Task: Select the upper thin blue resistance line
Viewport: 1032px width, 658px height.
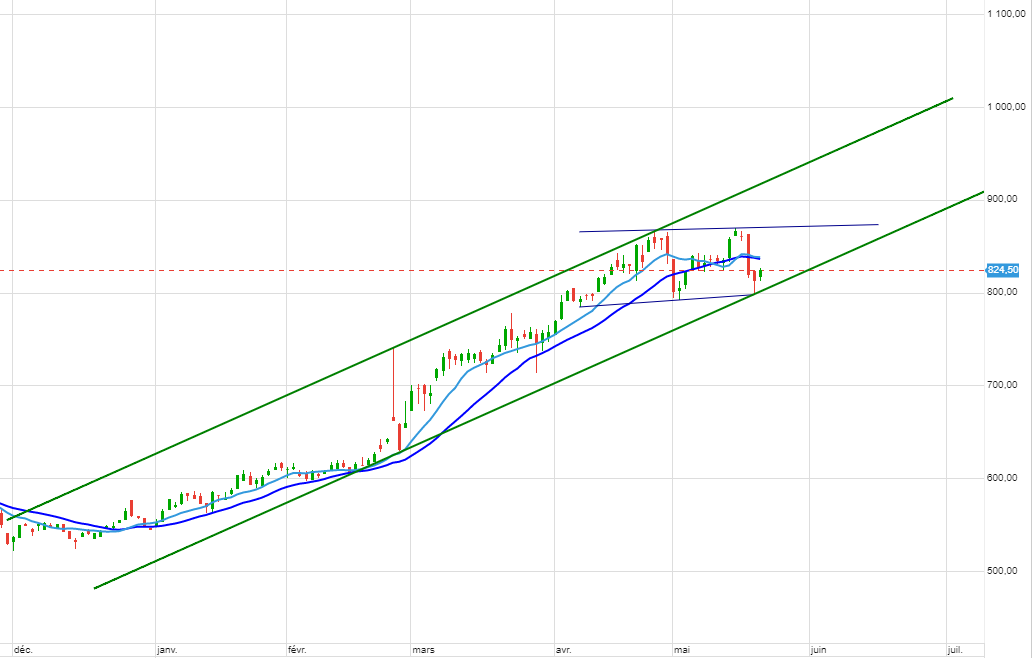Action: [800, 226]
